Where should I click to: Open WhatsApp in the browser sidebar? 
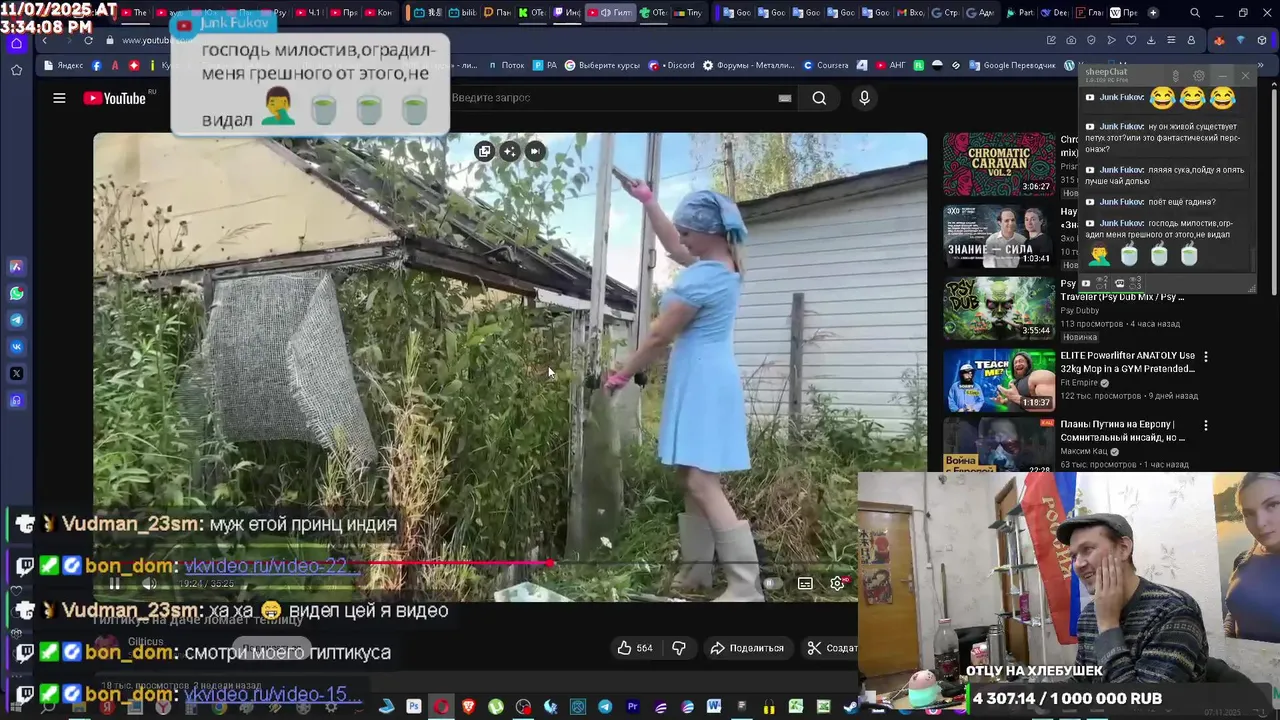point(16,294)
